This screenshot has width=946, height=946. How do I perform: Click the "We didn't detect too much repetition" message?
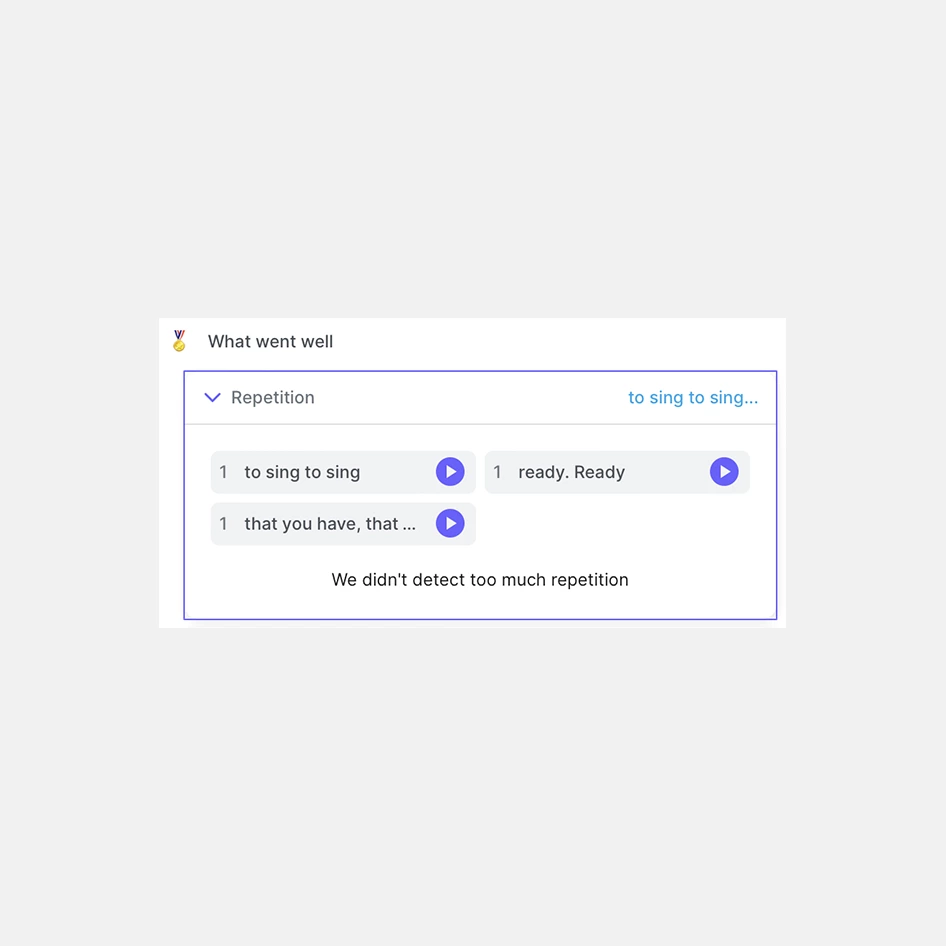[x=480, y=580]
